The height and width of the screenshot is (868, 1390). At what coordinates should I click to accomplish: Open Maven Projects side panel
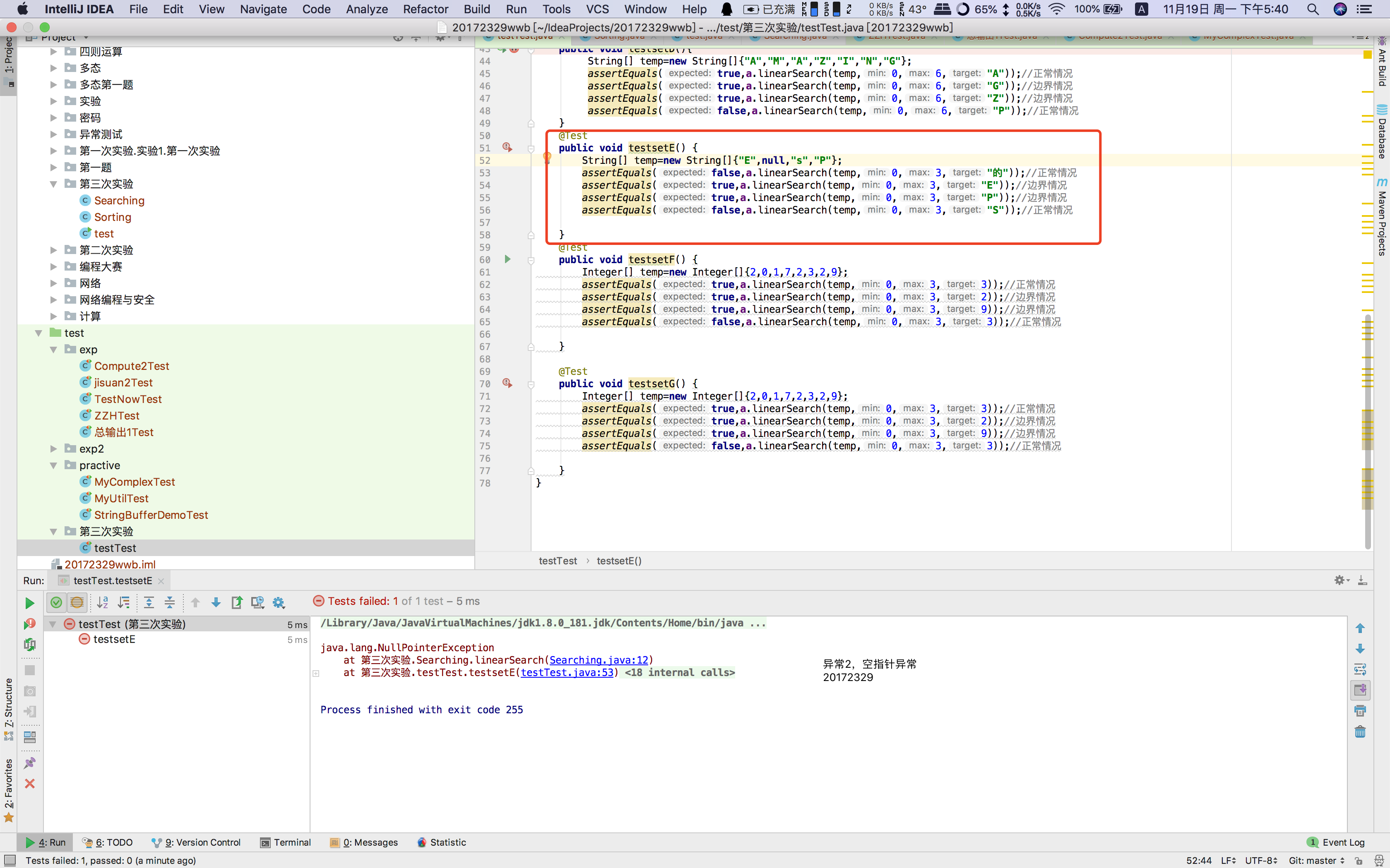(1382, 217)
